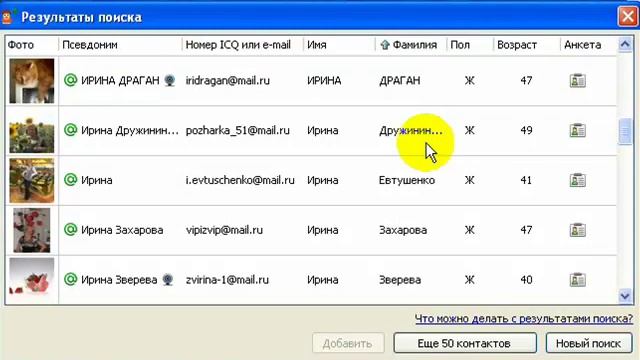Click age value 41

pyautogui.click(x=526, y=180)
